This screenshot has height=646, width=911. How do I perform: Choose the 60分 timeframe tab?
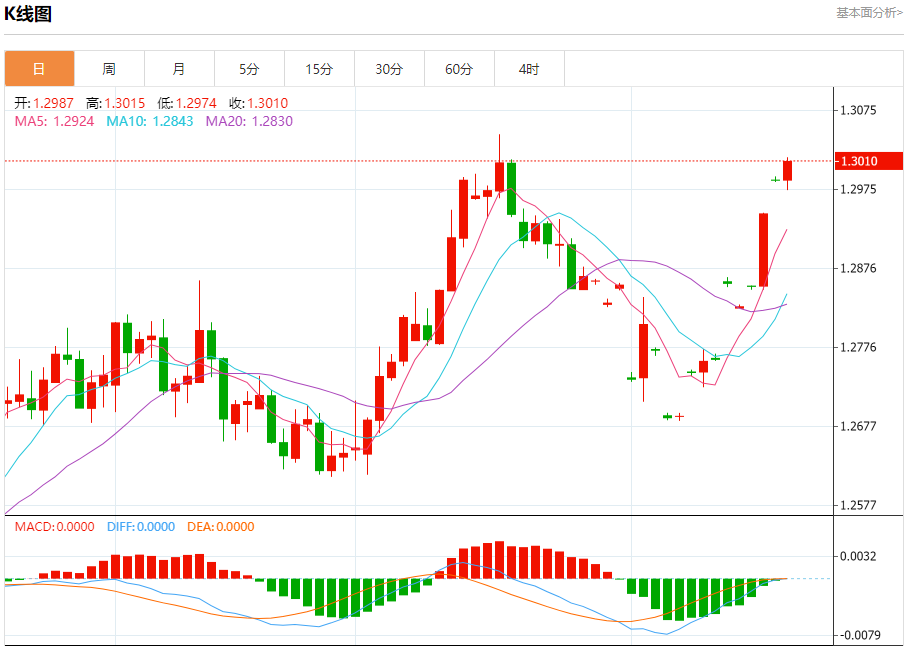(x=459, y=69)
